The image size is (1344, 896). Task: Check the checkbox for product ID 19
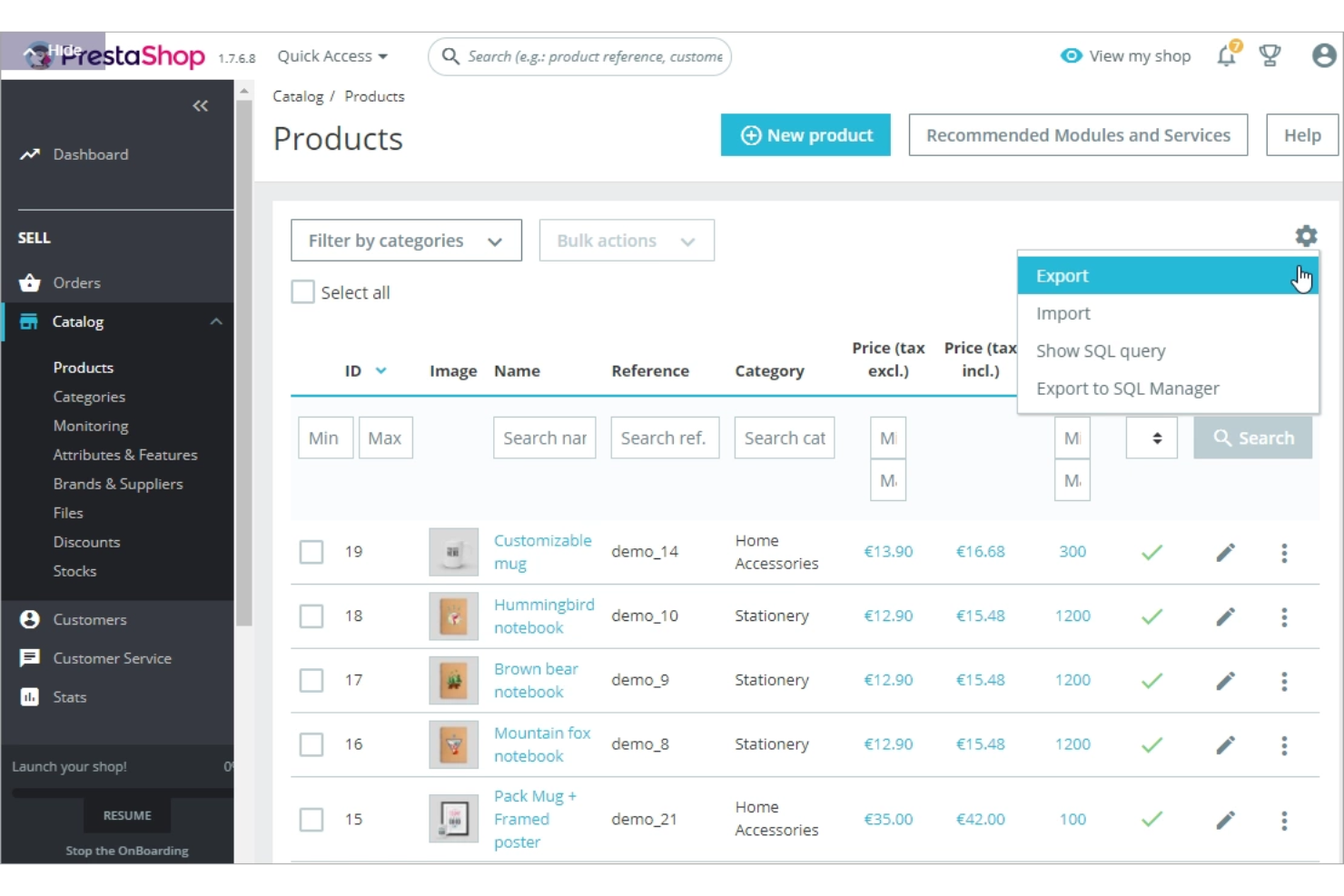pyautogui.click(x=311, y=551)
